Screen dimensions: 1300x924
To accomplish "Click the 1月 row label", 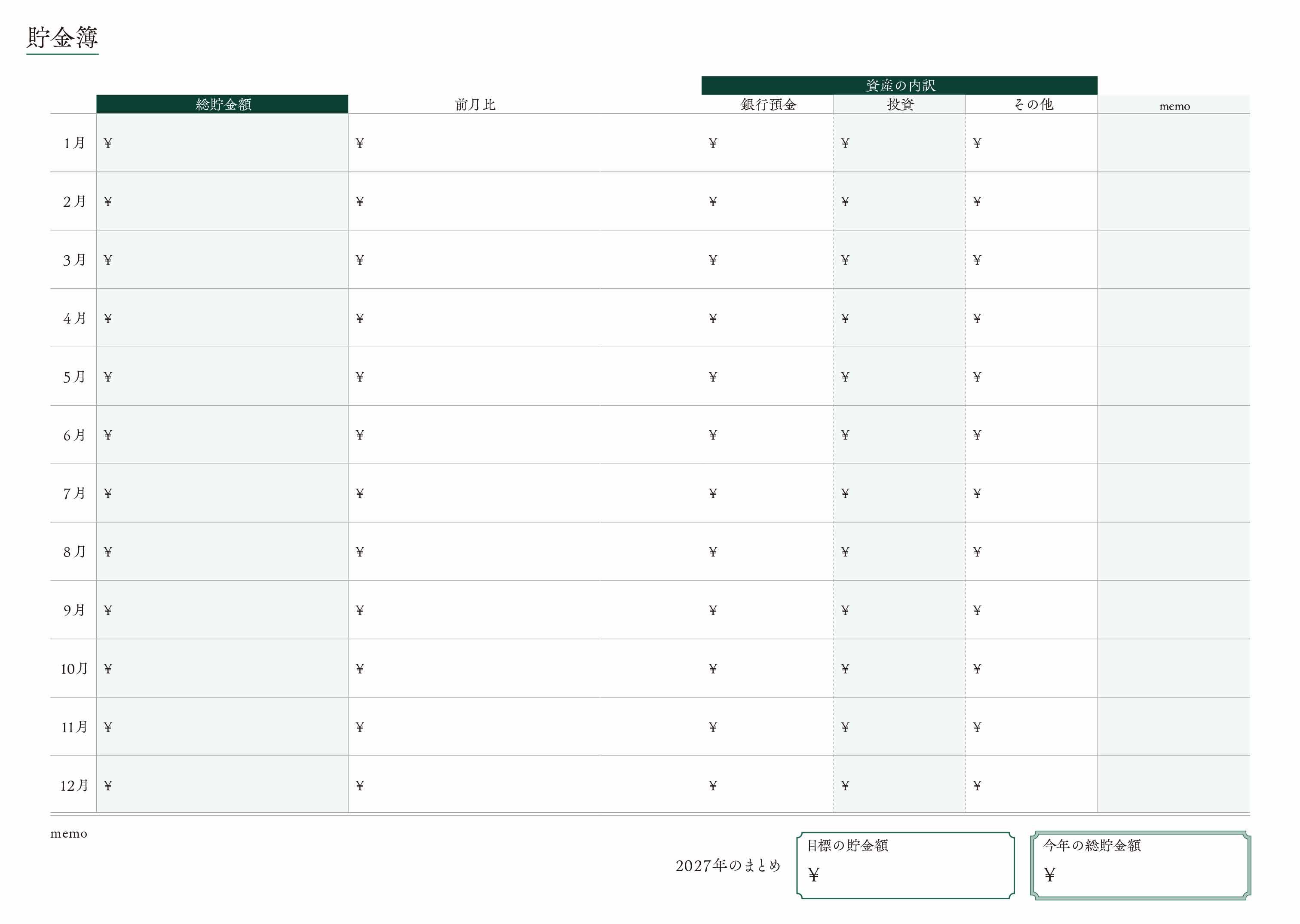I will [x=74, y=143].
